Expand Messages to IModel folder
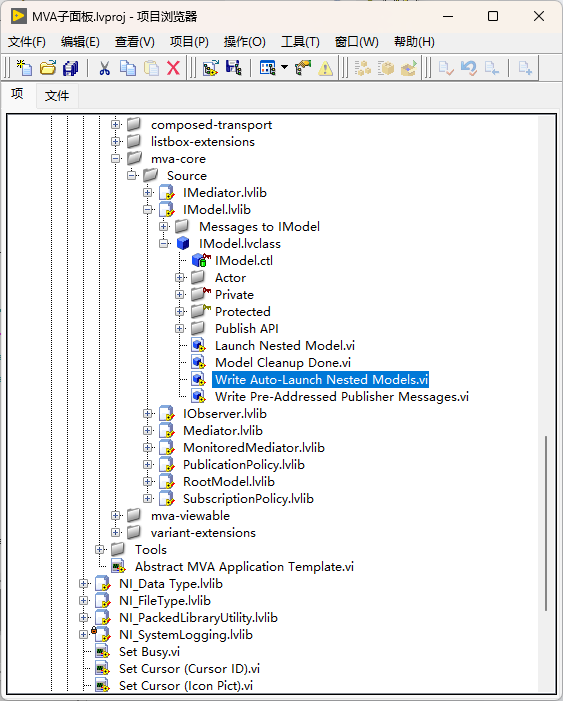This screenshot has height=701, width=563. (164, 227)
